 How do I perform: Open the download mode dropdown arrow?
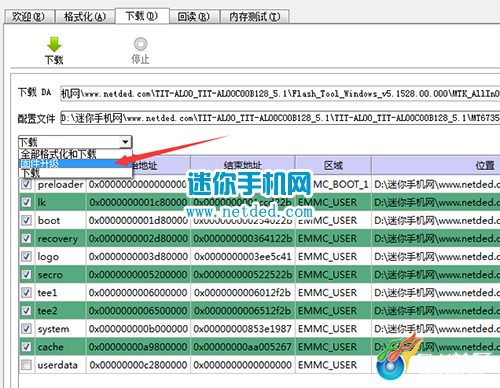point(125,142)
